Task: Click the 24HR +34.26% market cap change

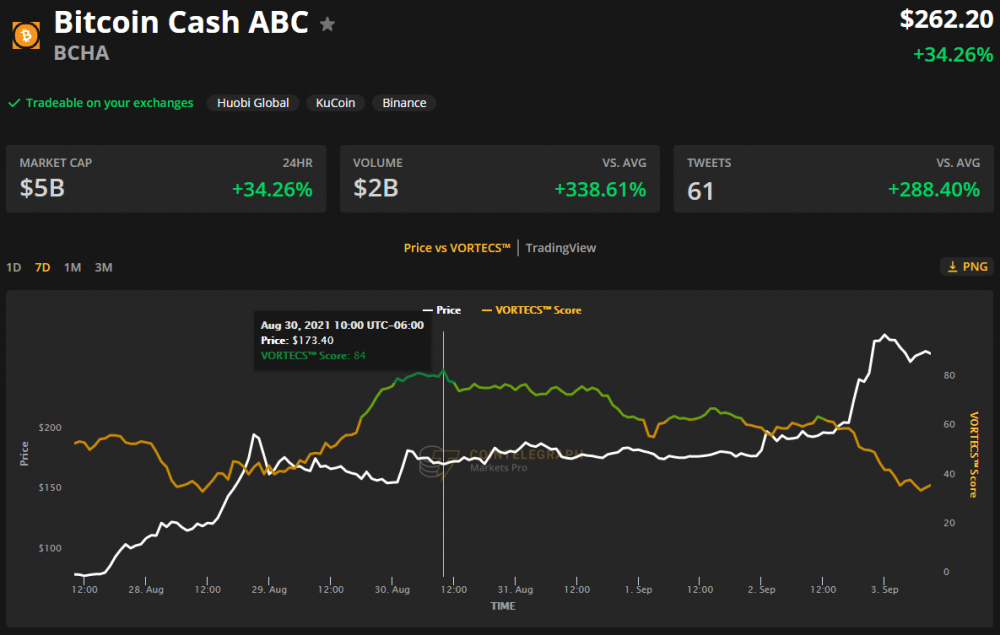Action: click(x=272, y=189)
